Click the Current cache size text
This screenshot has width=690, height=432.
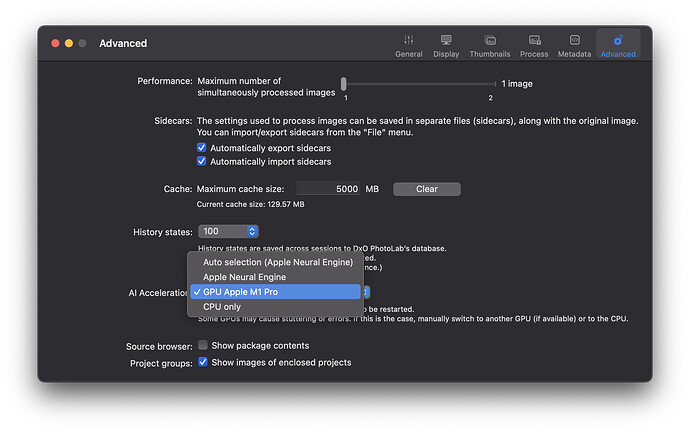(250, 204)
